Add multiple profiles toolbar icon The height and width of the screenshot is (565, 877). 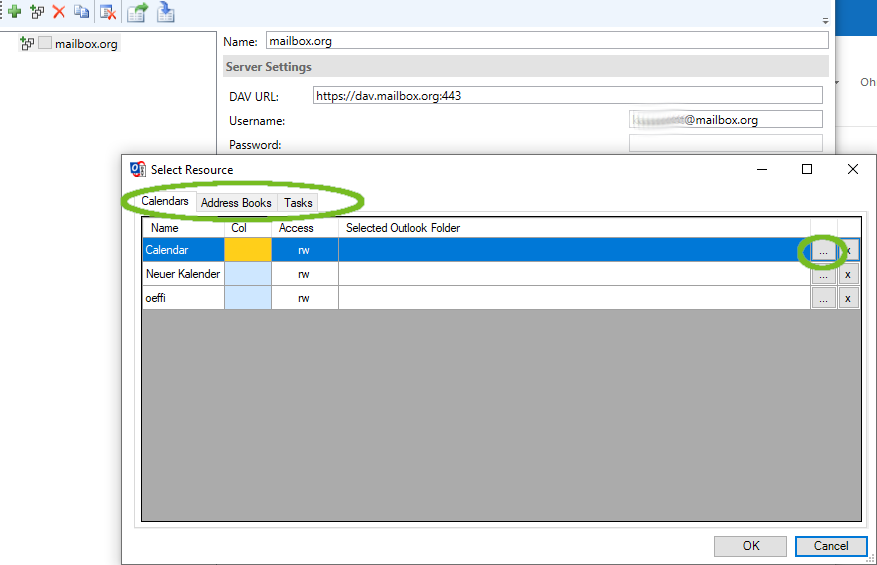tap(37, 12)
